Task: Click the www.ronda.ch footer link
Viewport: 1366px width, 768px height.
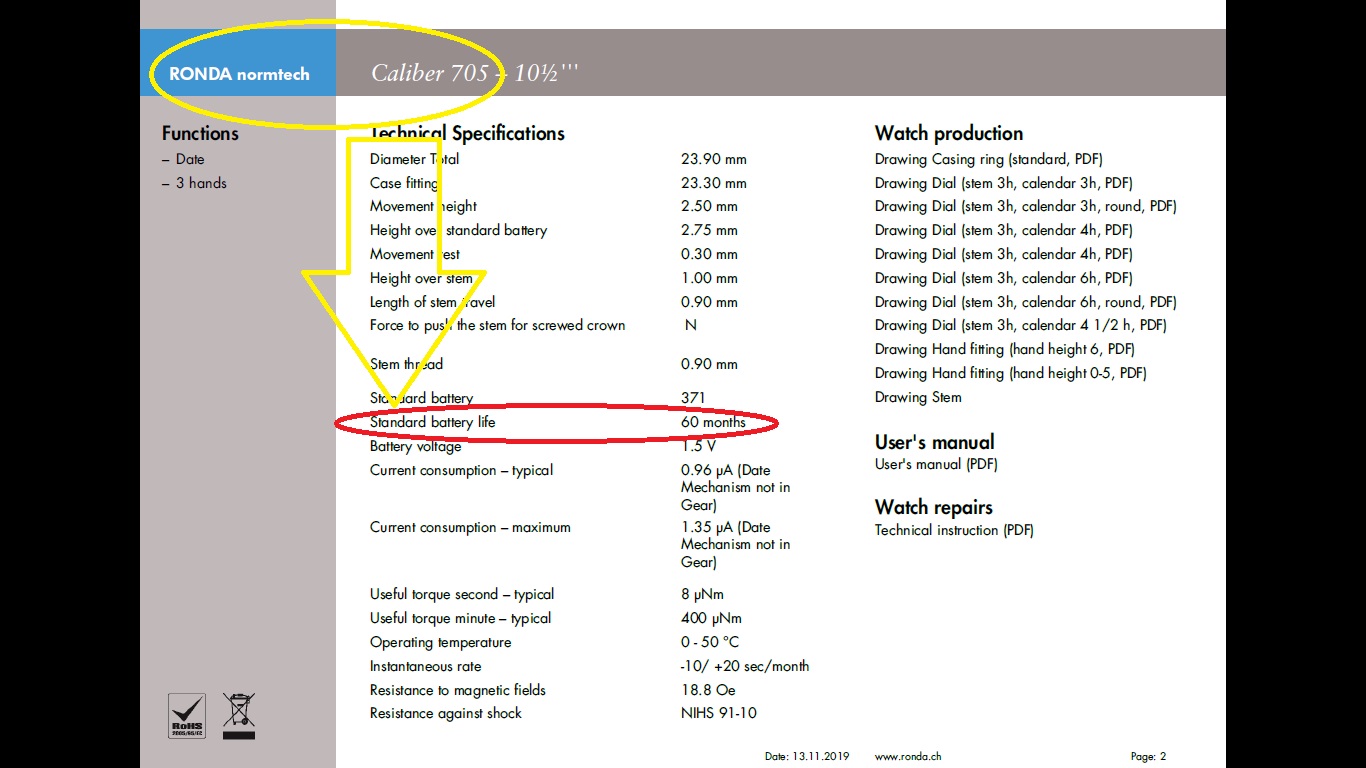Action: click(x=907, y=757)
